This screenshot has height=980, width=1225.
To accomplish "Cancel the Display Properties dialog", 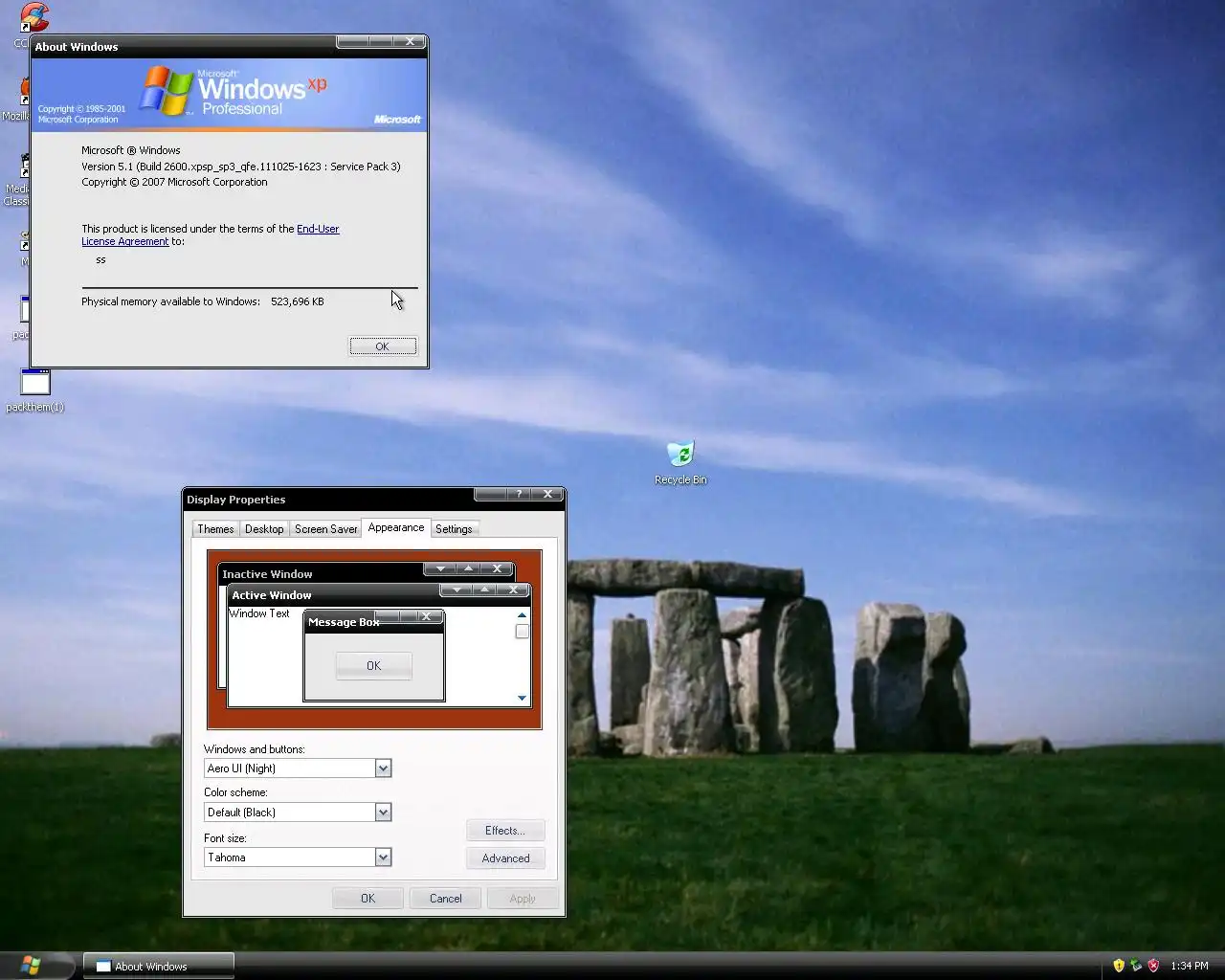I will pyautogui.click(x=445, y=899).
